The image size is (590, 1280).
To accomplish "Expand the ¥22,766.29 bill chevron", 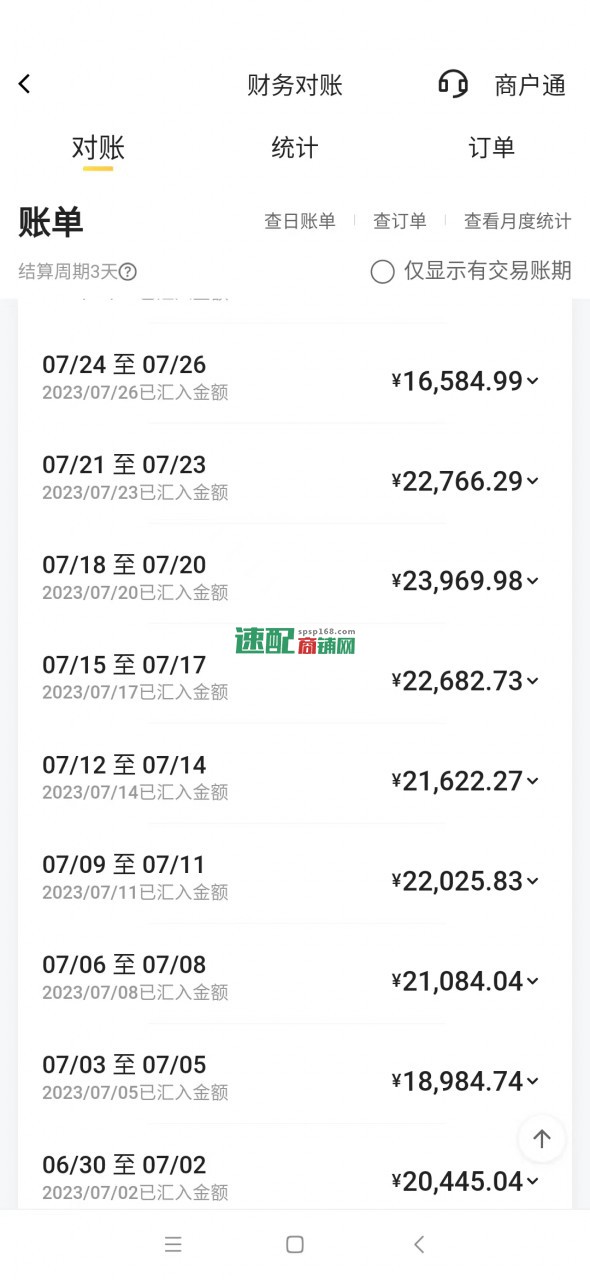I will [533, 480].
